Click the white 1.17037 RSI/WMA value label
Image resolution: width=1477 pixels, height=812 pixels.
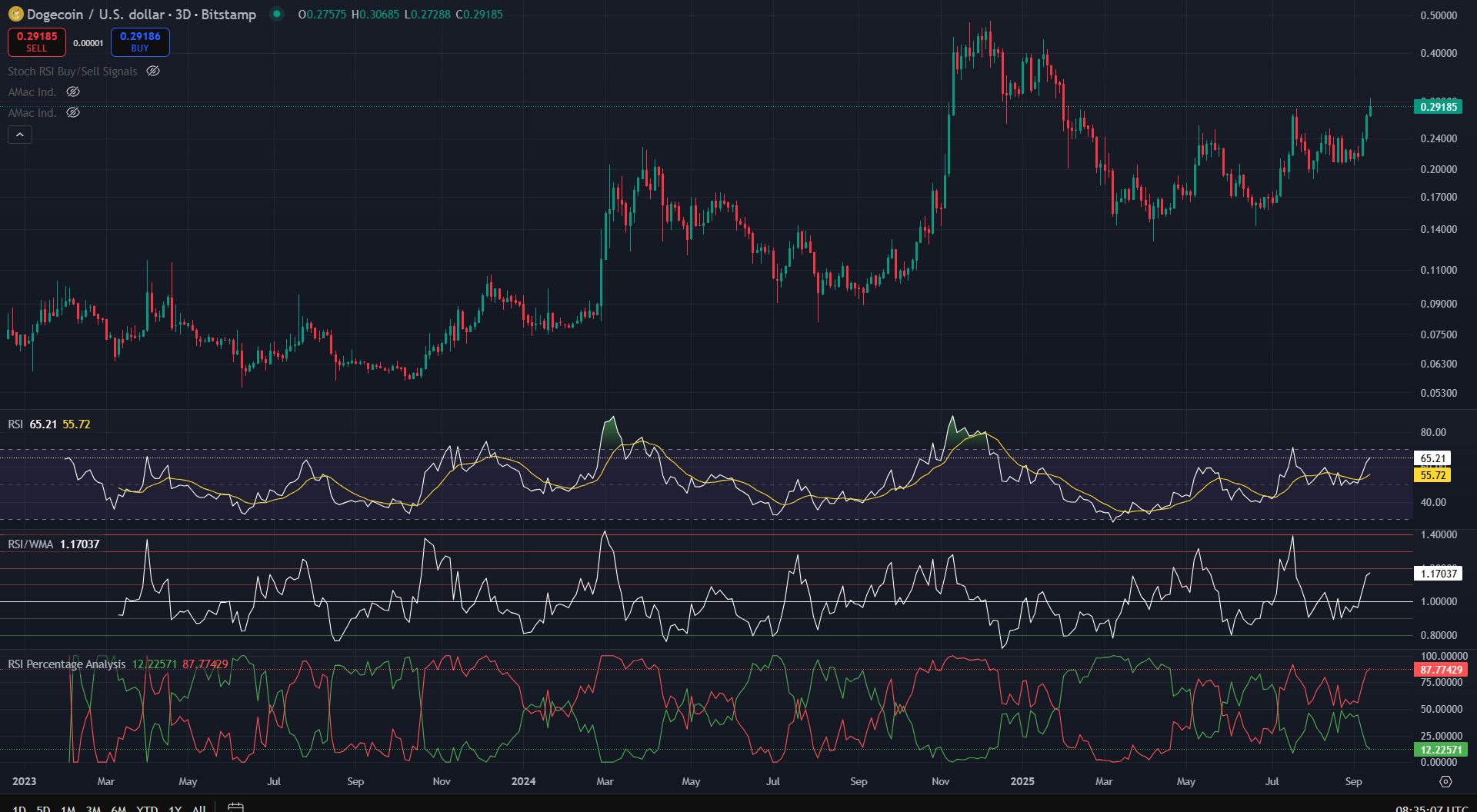[1438, 574]
